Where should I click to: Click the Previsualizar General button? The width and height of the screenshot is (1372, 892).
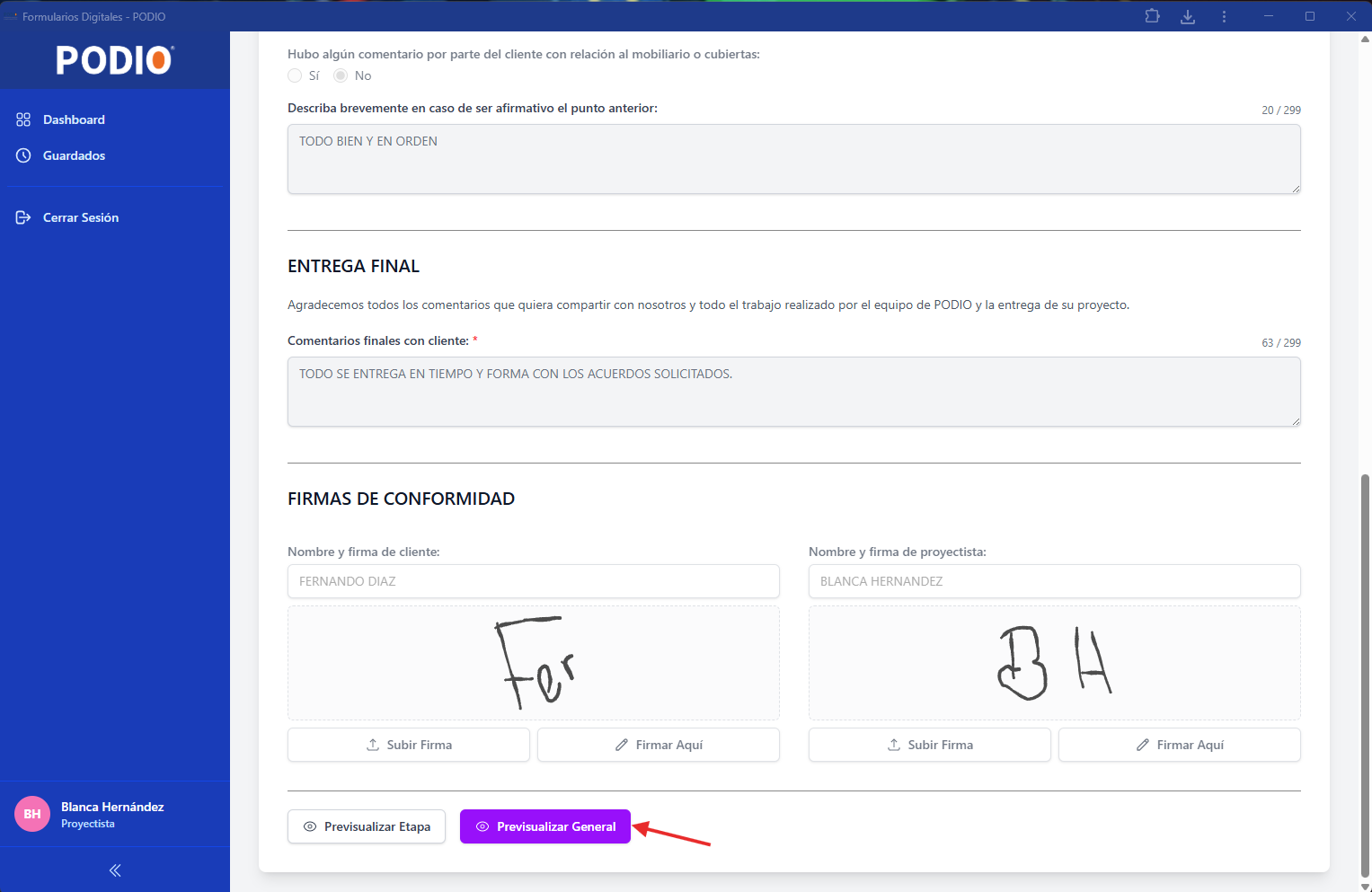click(545, 826)
